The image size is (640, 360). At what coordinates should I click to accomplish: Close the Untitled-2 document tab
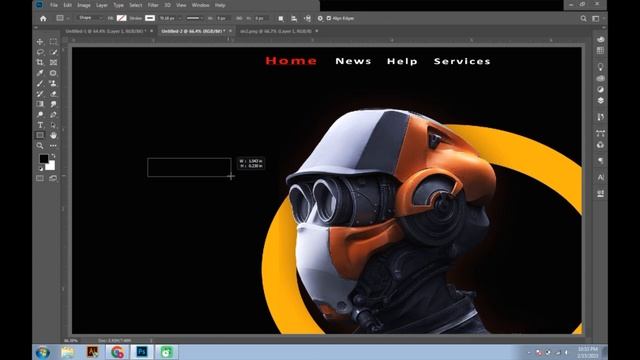[231, 31]
